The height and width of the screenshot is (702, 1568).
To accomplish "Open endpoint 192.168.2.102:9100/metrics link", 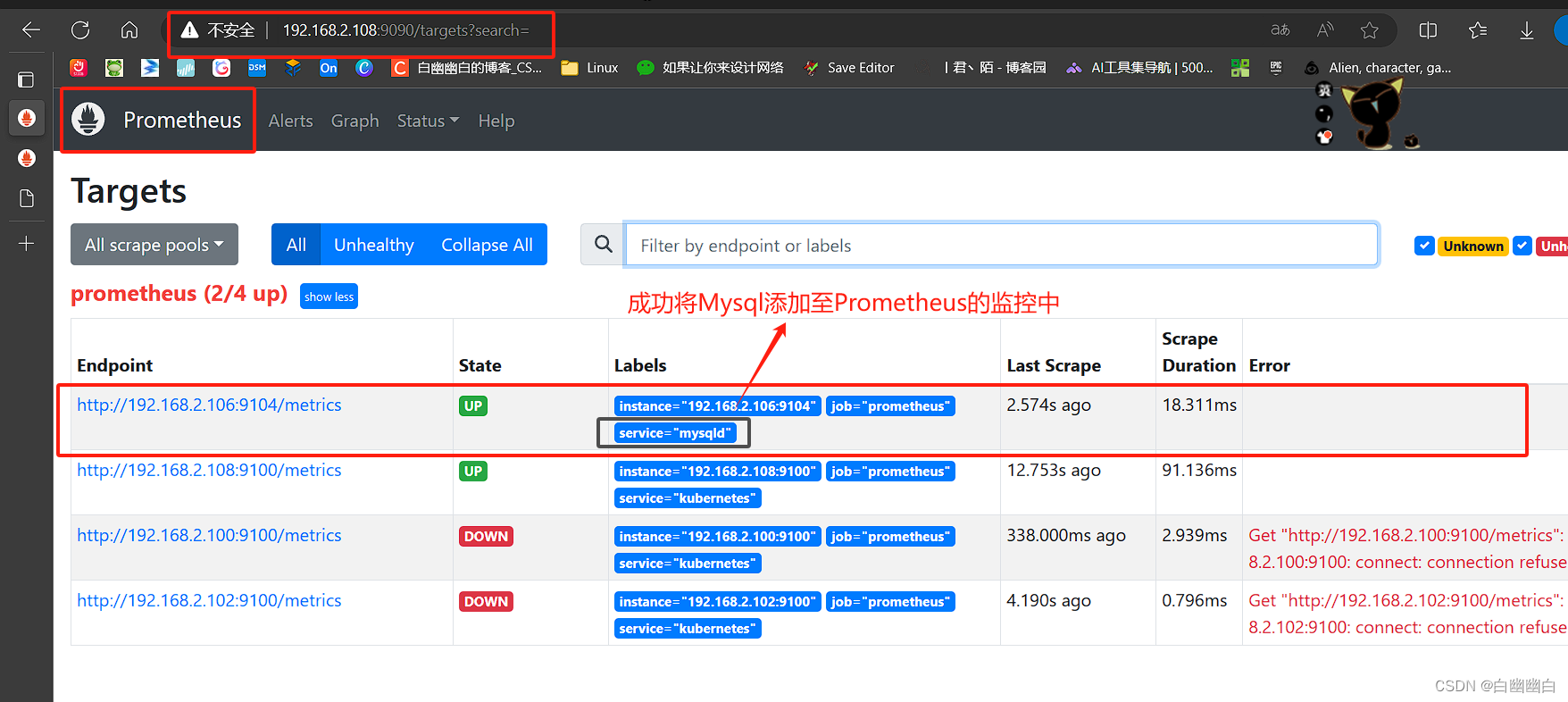I will point(209,600).
